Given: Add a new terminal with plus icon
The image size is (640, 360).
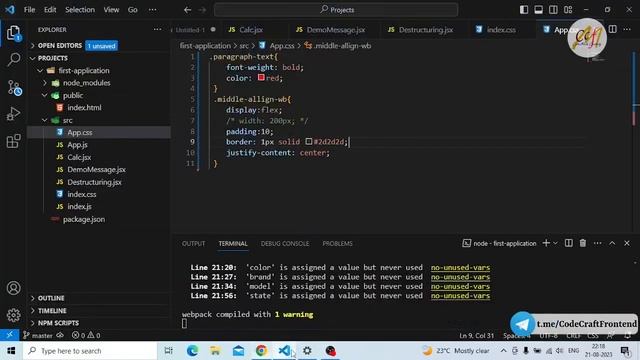Looking at the screenshot, I should (x=546, y=243).
